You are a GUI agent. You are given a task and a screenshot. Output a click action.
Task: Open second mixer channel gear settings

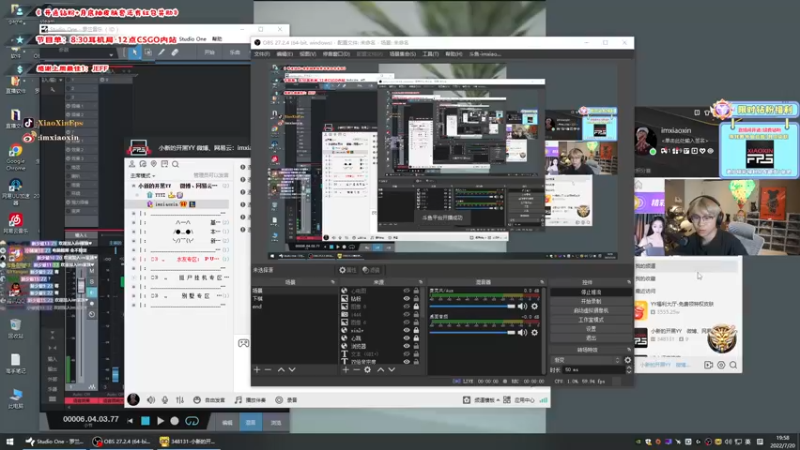(534, 332)
